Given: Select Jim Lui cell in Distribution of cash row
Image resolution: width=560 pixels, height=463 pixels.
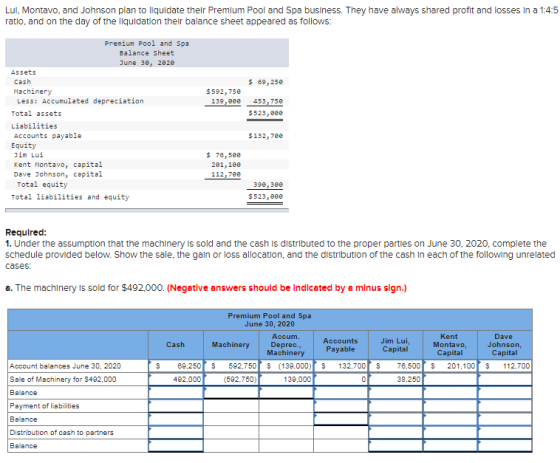Looking at the screenshot, I should 396,432.
